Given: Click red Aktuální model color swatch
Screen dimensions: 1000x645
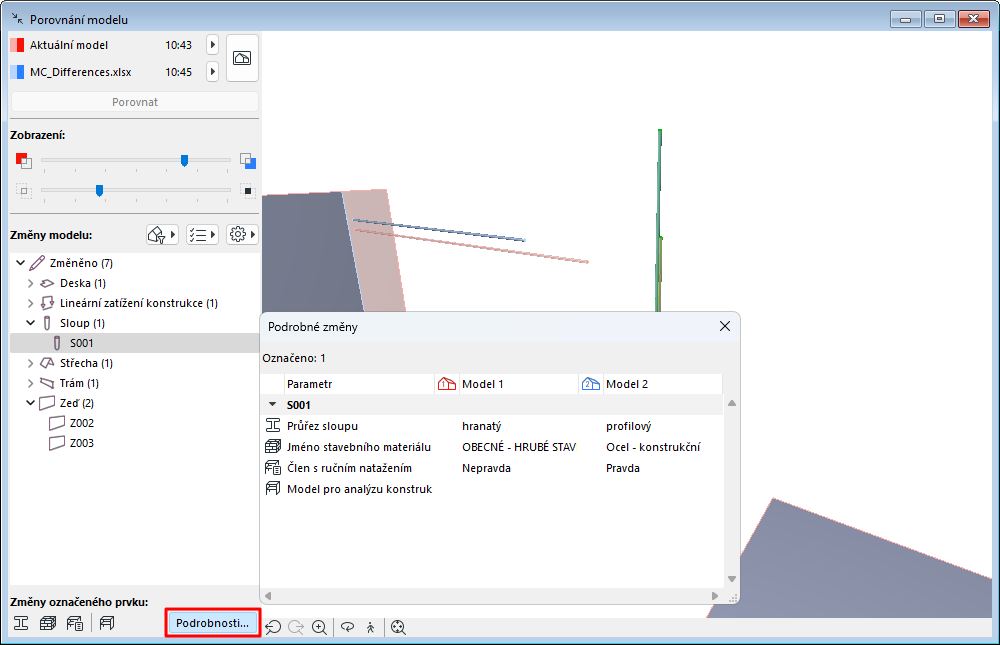Looking at the screenshot, I should [17, 45].
